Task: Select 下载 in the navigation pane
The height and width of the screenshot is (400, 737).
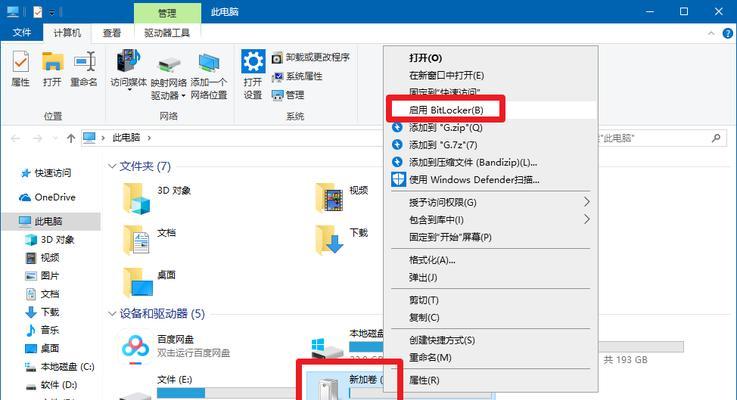Action: (x=42, y=312)
